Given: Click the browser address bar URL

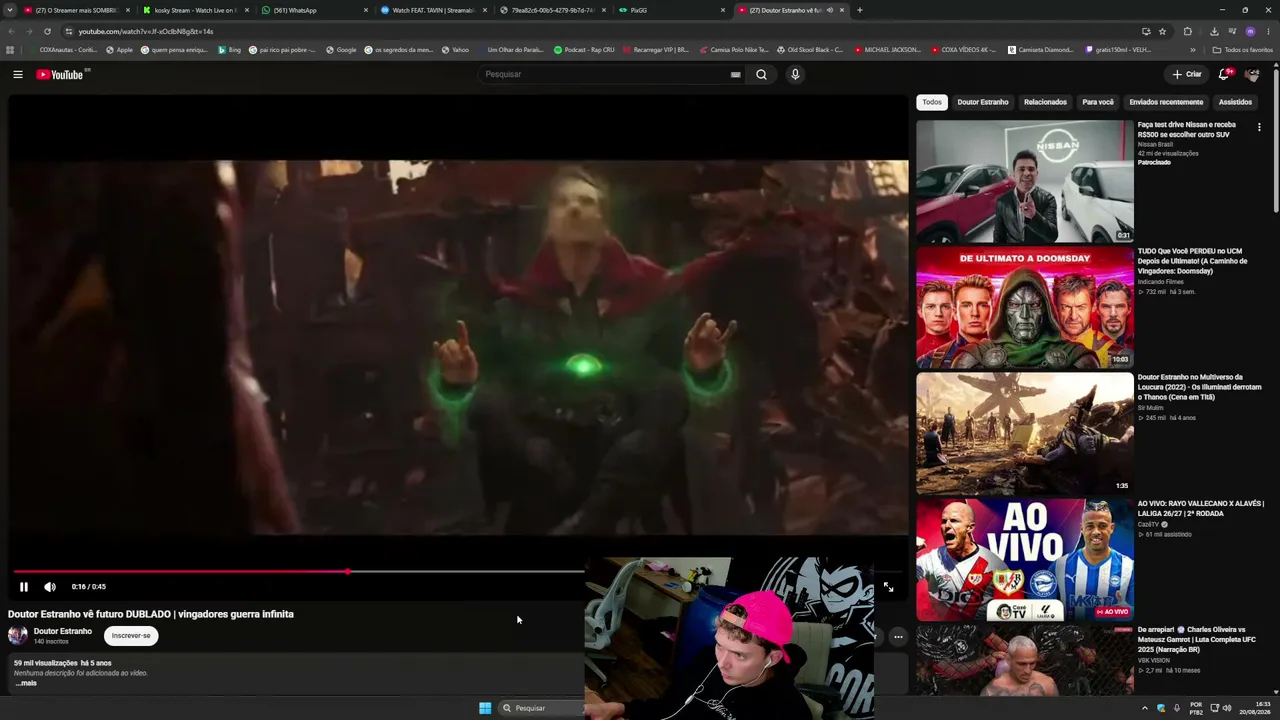Looking at the screenshot, I should point(146,31).
